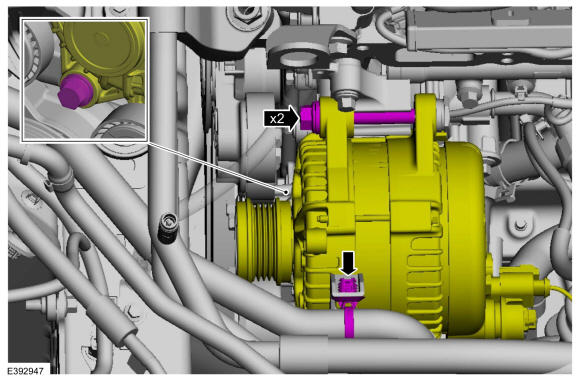Click the magenta bolt in inset view
Image resolution: width=580 pixels, height=381 pixels.
[76, 91]
